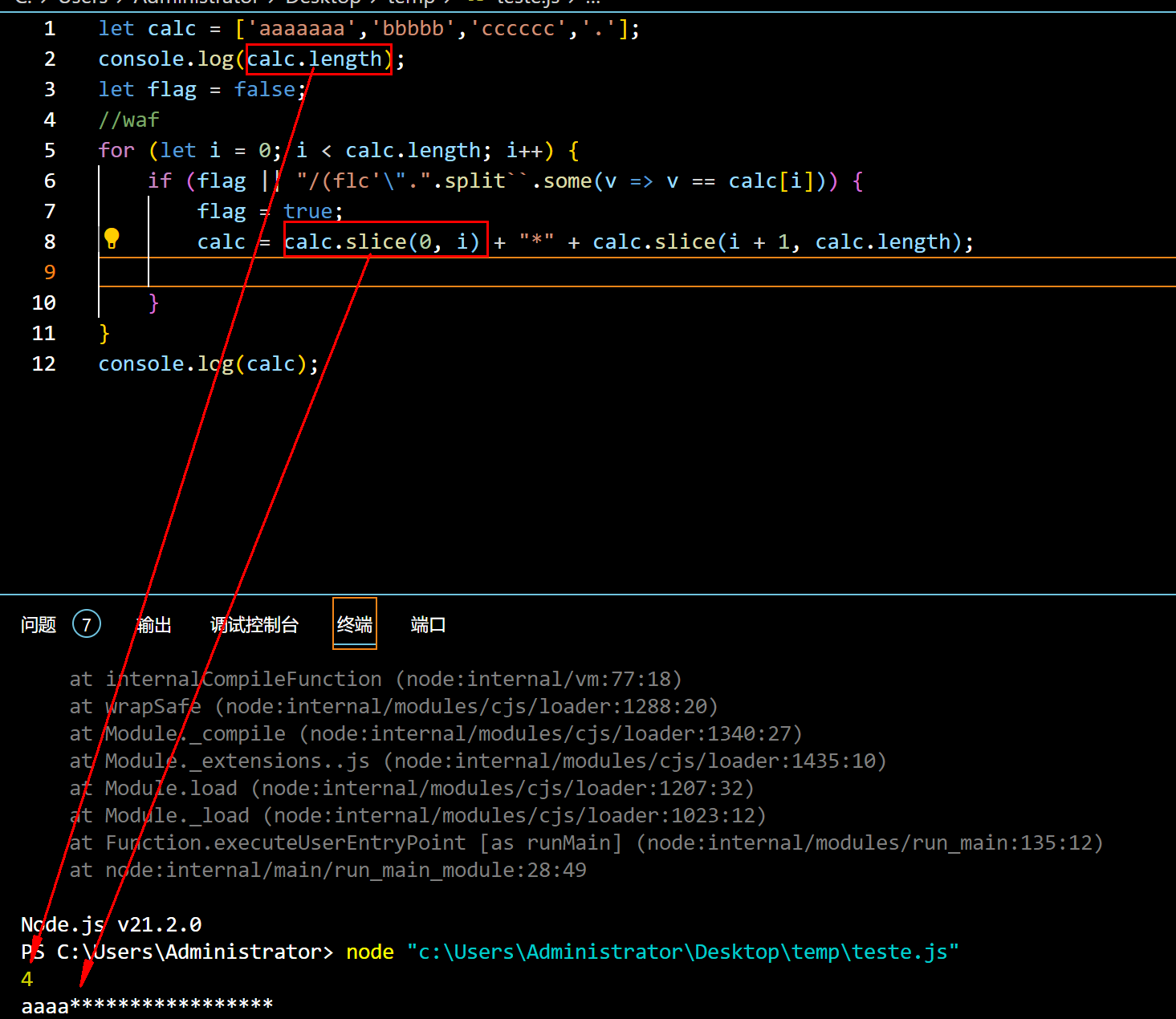Screen dimensions: 1176x1019
Task: Click the Module._extensions..js stack trace line
Action: click(478, 761)
